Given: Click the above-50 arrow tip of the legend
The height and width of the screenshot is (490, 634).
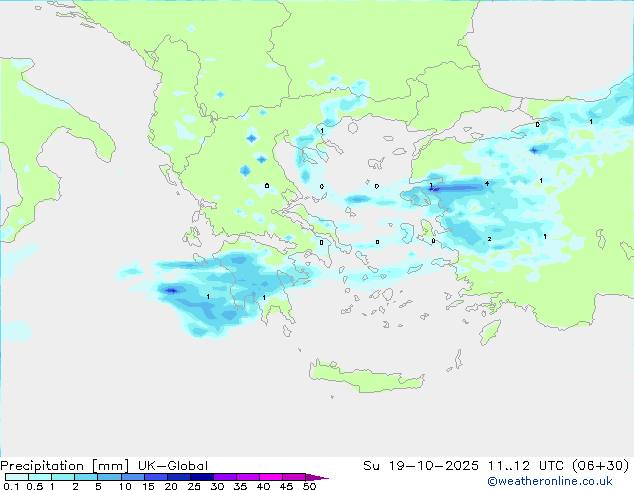Looking at the screenshot, I should coord(317,477).
